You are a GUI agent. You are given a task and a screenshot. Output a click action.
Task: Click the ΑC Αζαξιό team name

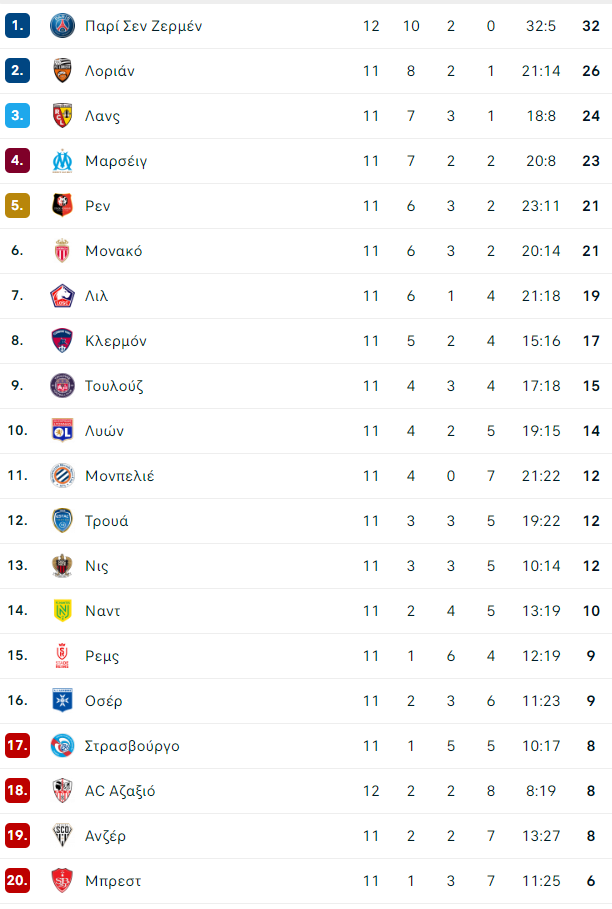pos(120,791)
